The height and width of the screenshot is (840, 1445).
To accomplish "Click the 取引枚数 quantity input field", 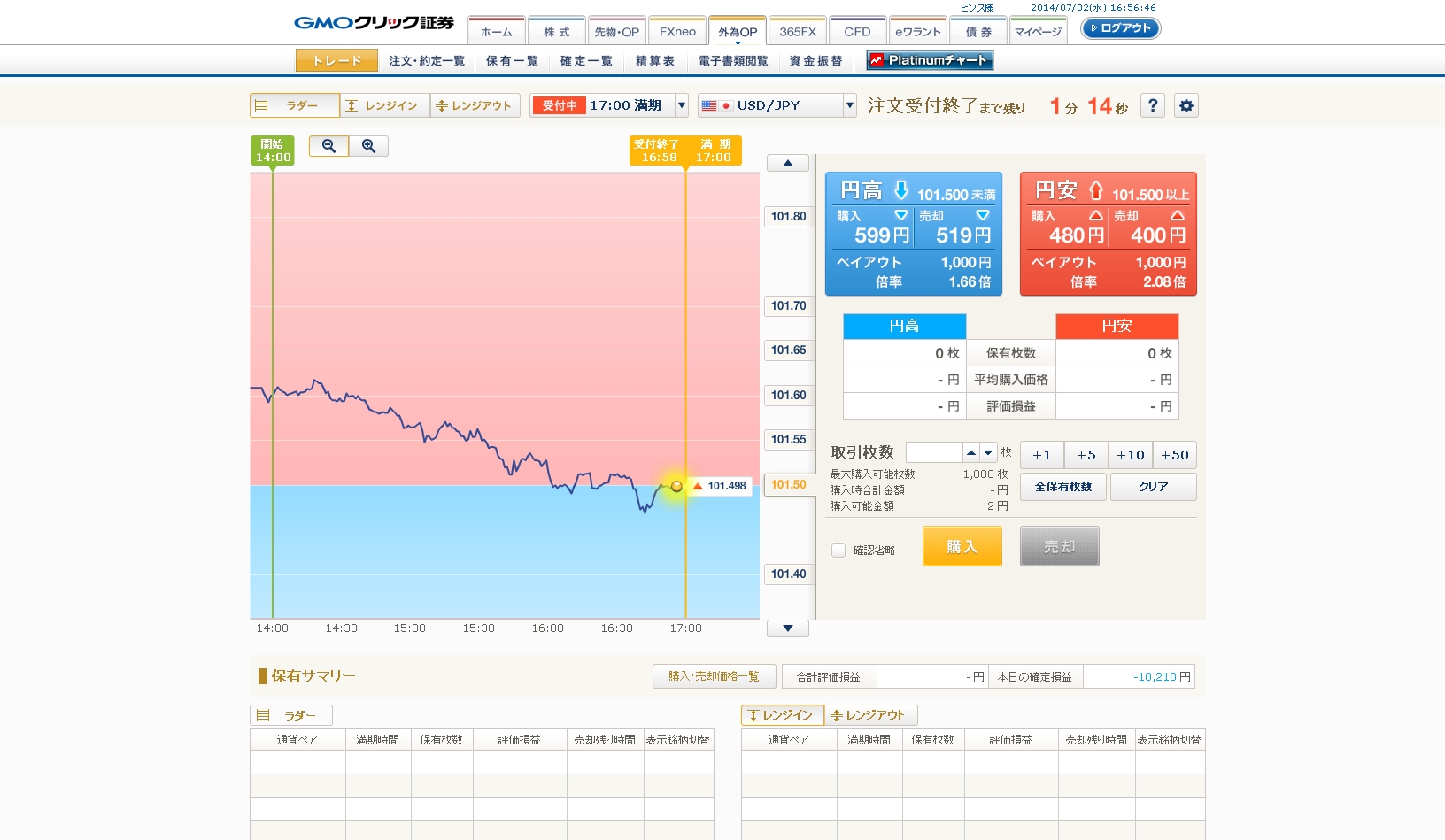I will [934, 452].
